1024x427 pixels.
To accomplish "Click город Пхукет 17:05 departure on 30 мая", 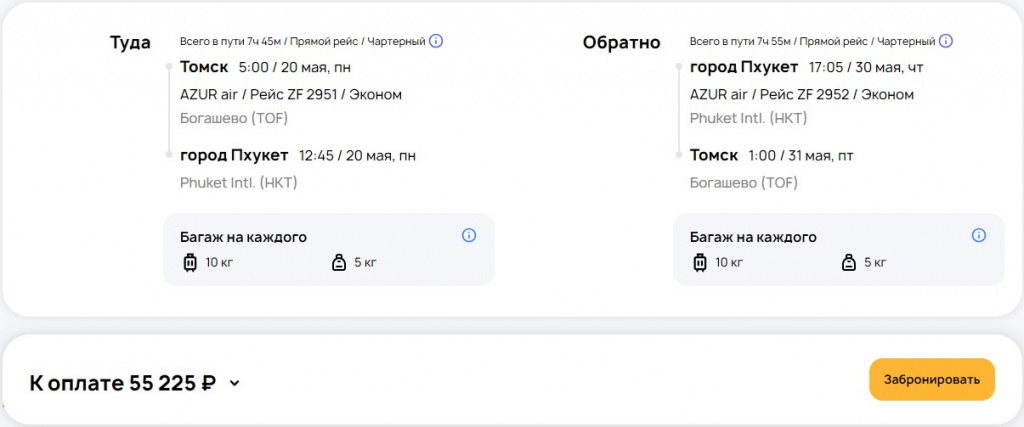I will click(x=796, y=68).
